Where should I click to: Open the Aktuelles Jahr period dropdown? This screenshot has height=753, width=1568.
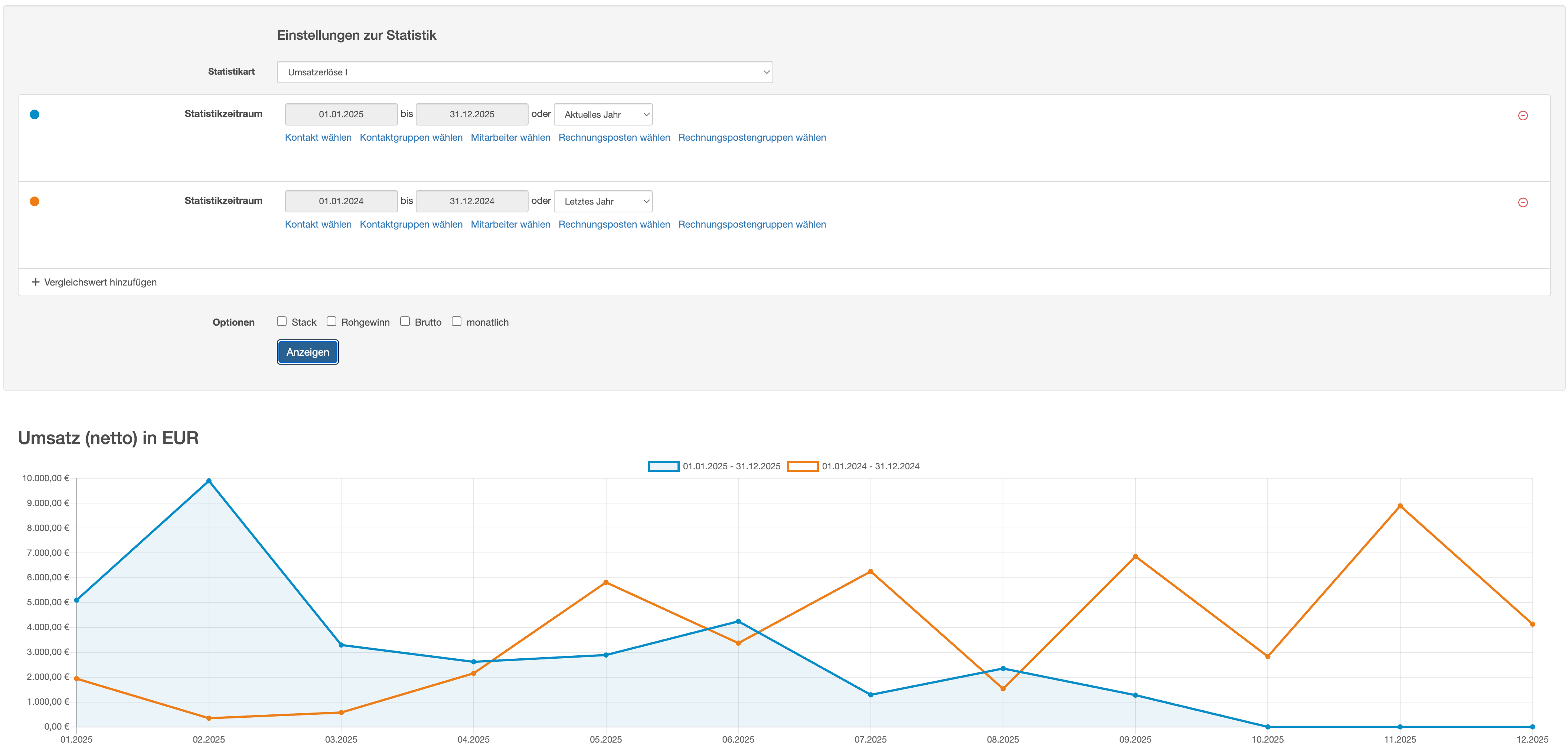click(x=602, y=114)
